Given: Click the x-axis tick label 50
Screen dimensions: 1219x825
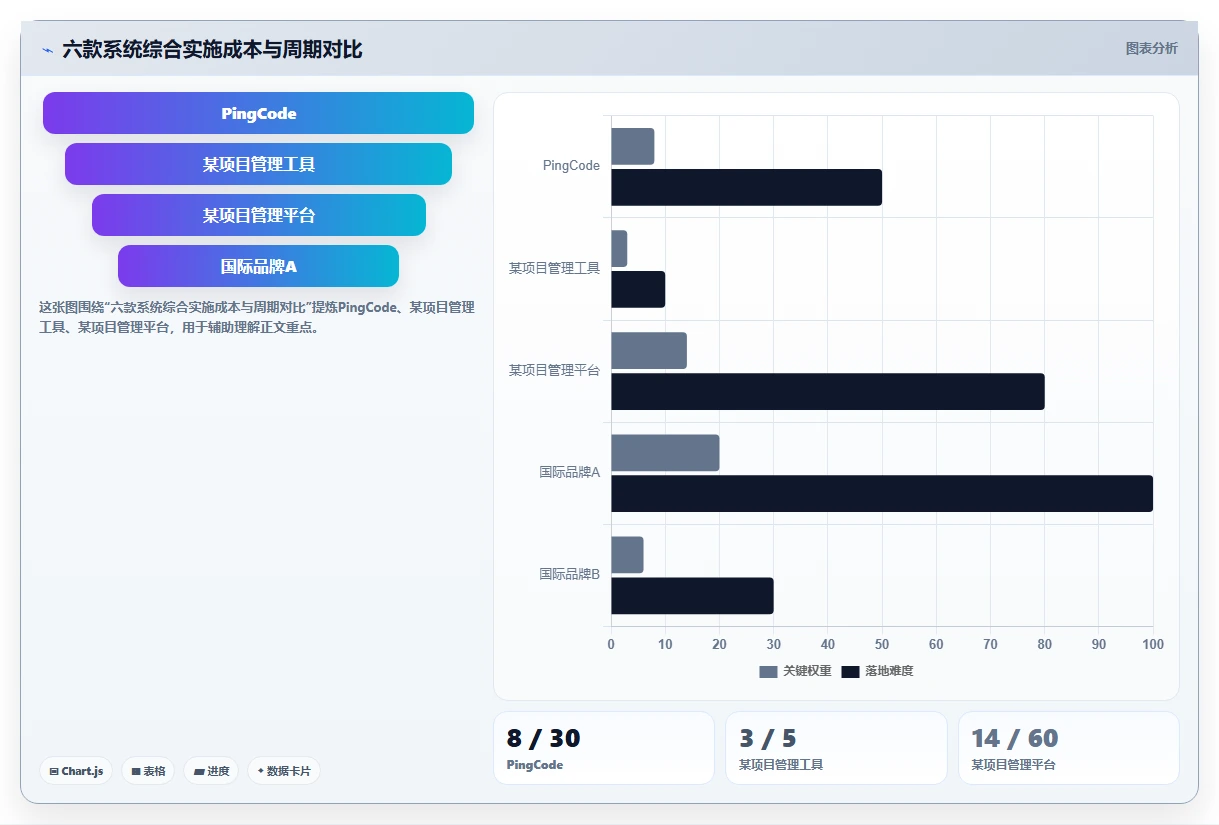Looking at the screenshot, I should (x=882, y=644).
